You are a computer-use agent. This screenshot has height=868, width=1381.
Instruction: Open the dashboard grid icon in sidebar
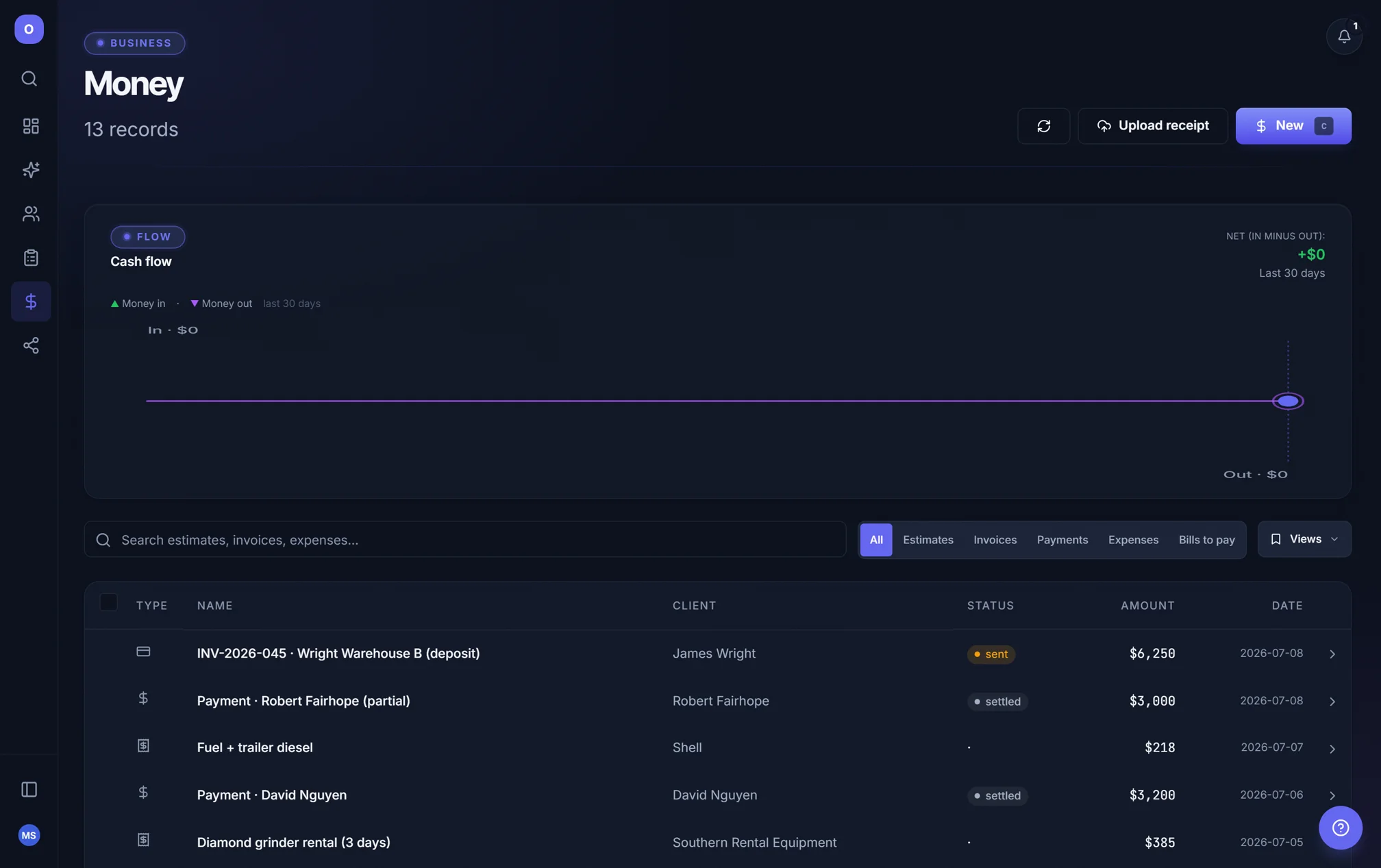[31, 126]
